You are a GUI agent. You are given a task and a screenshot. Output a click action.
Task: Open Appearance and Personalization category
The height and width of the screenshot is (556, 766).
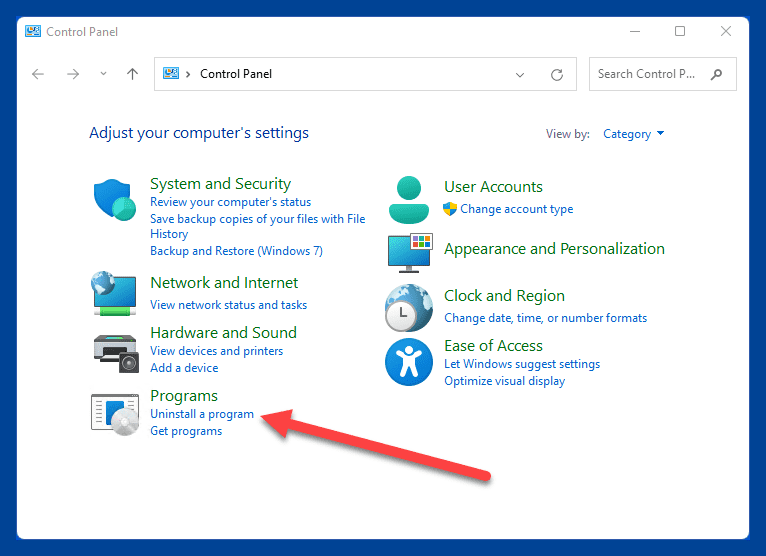[x=554, y=249]
